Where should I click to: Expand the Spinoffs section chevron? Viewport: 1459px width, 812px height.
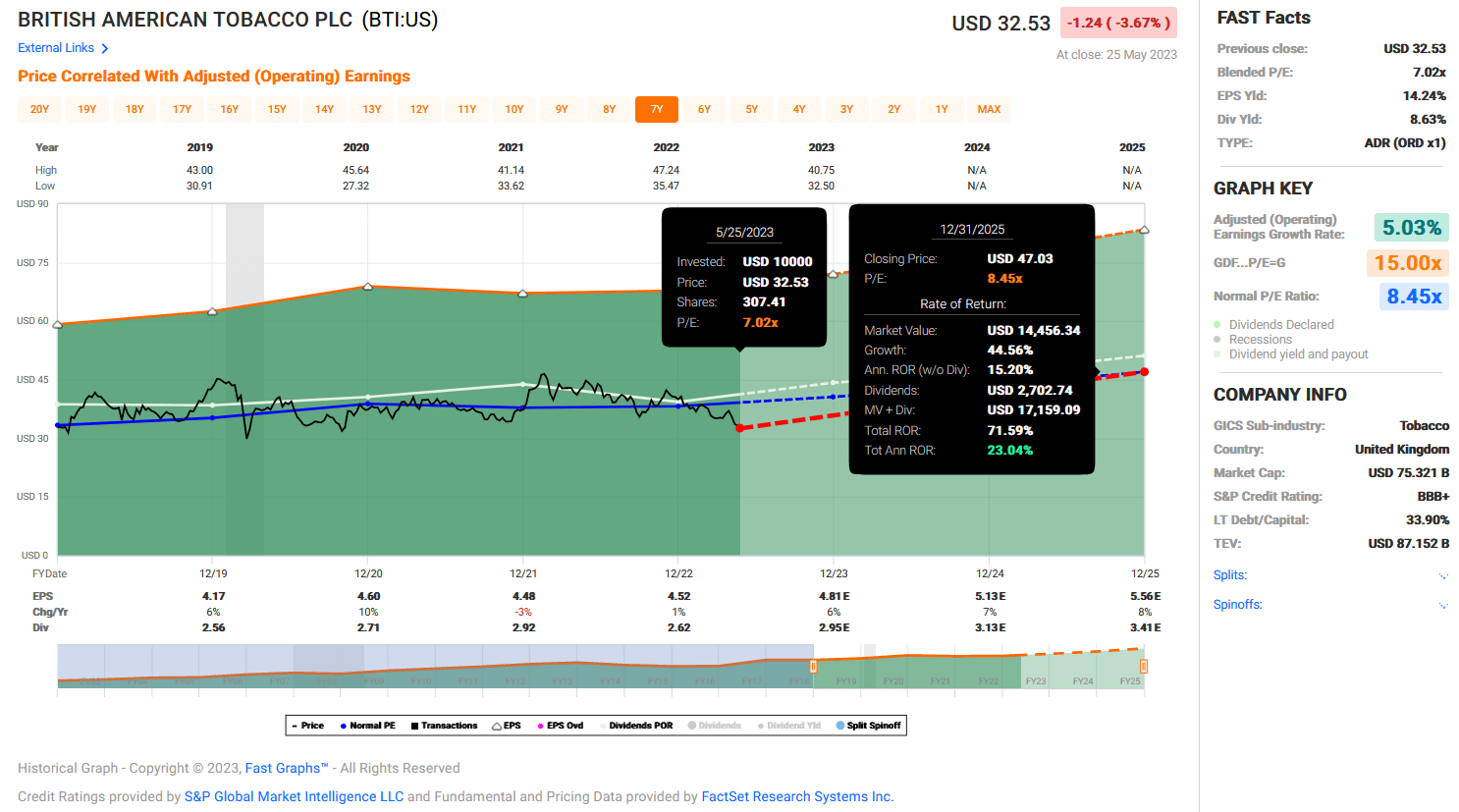1442,606
